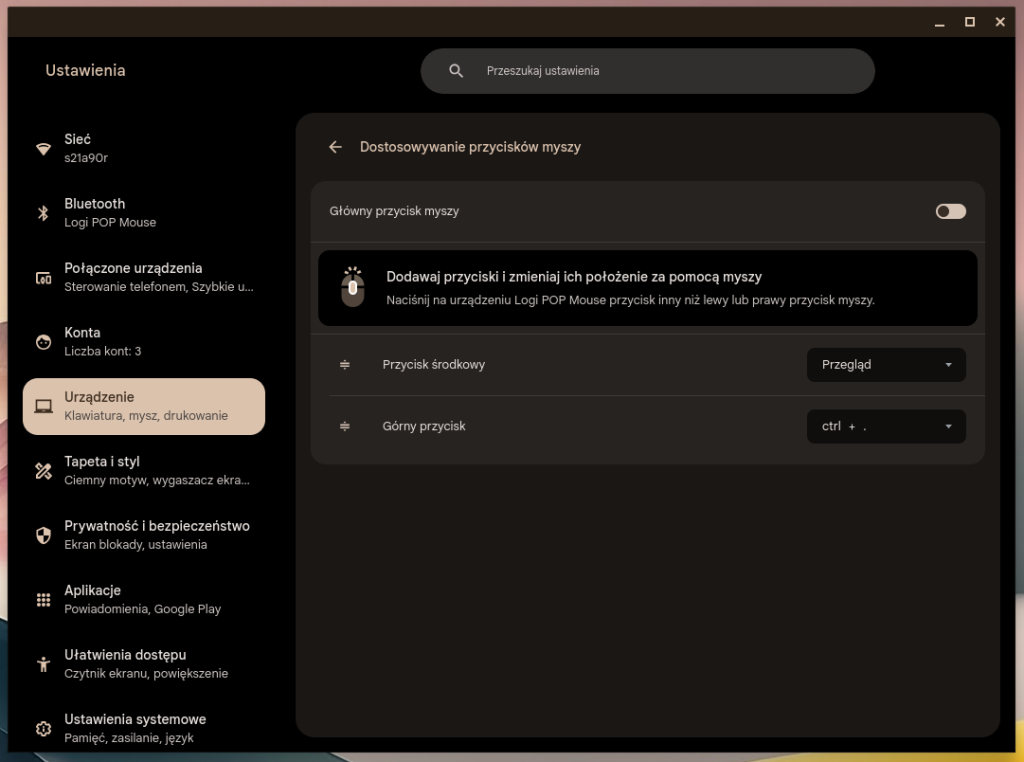Open the ctrl + . dropdown for top button

point(886,426)
